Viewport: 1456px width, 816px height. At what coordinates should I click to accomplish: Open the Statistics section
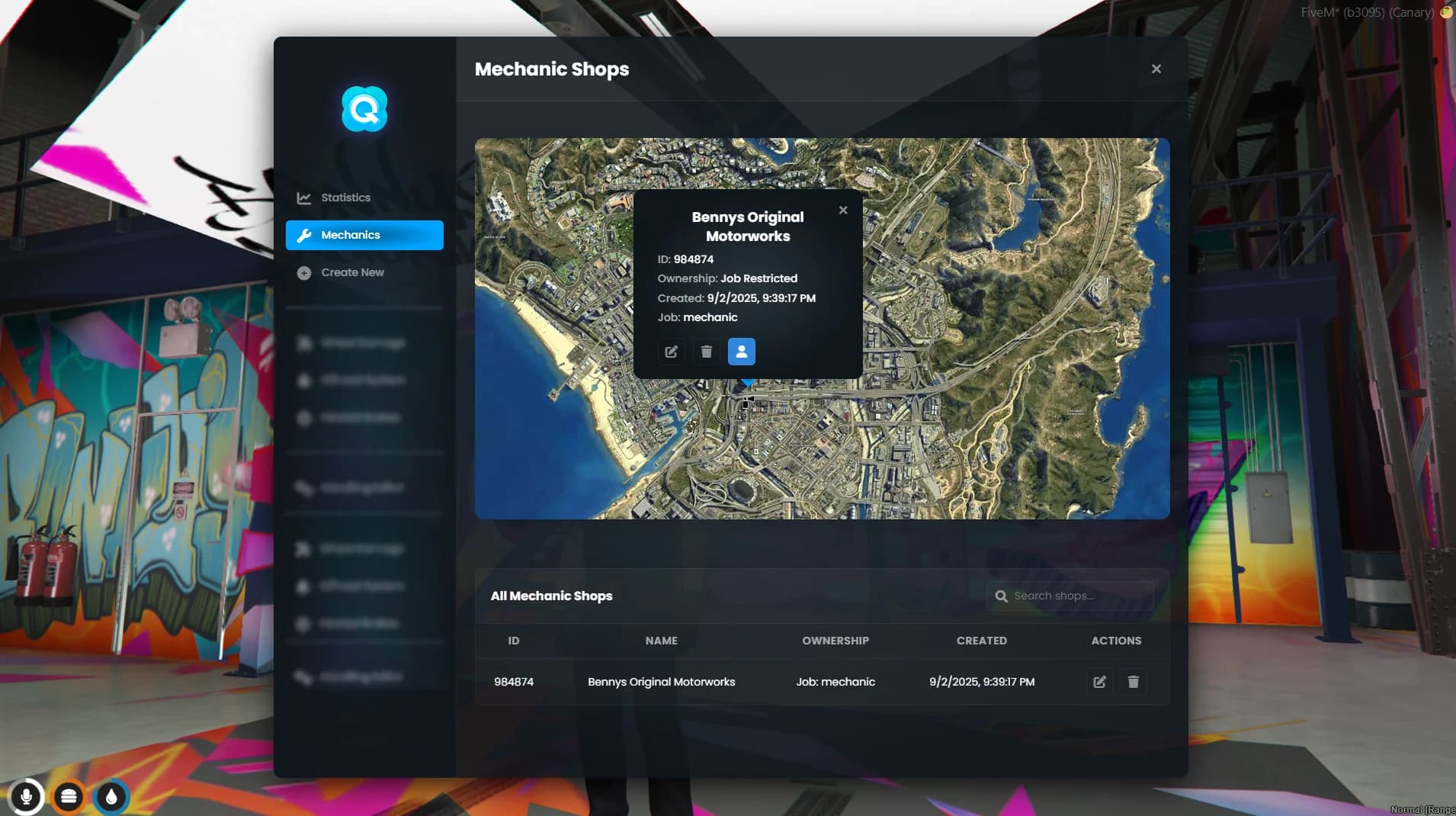click(345, 198)
